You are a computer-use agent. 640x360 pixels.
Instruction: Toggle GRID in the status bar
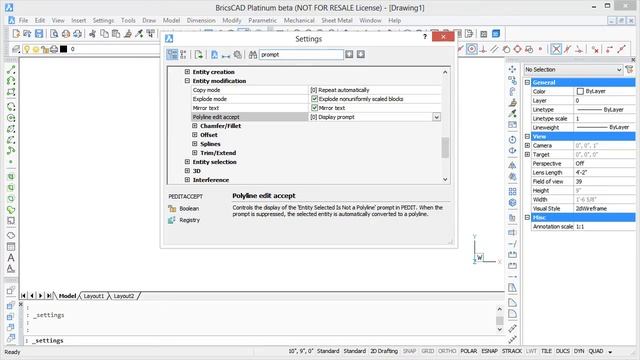pyautogui.click(x=427, y=351)
